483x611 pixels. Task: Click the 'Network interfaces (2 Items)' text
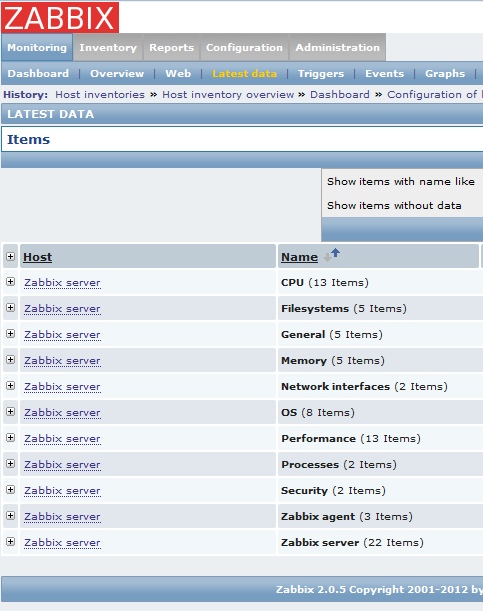point(364,387)
